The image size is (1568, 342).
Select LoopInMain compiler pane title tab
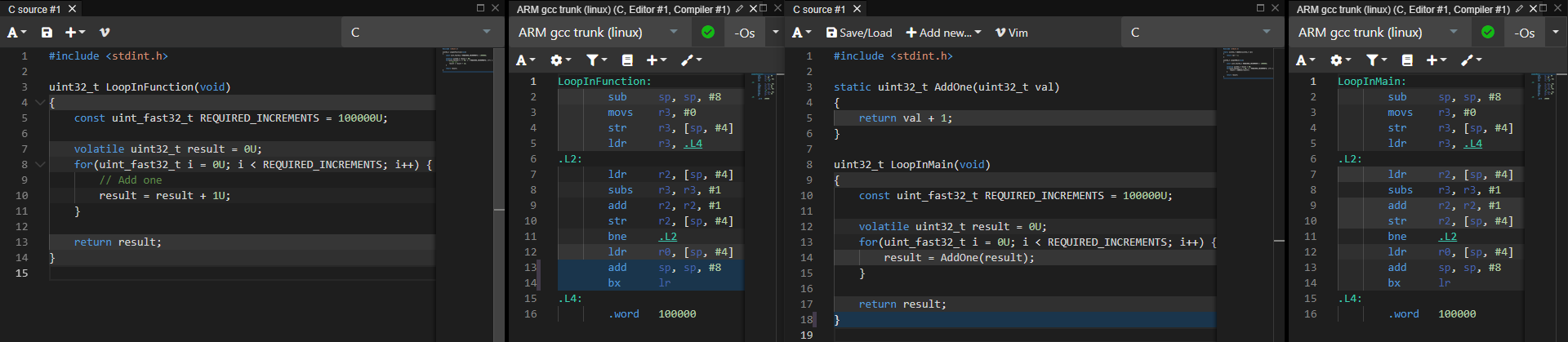click(x=1403, y=9)
